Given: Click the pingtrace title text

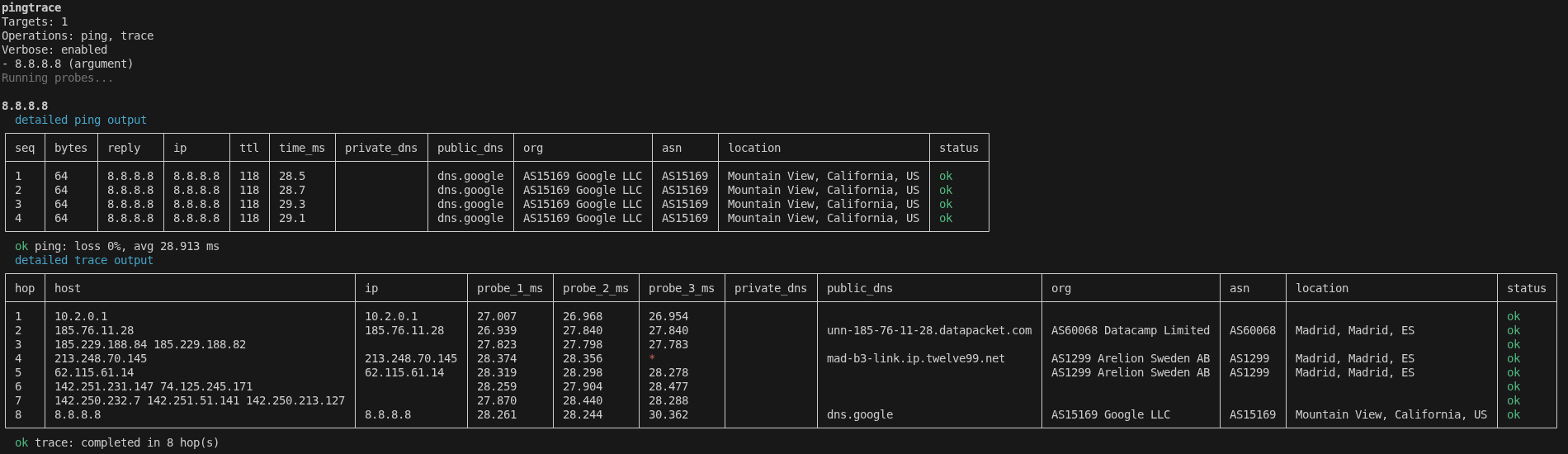Looking at the screenshot, I should click(31, 7).
